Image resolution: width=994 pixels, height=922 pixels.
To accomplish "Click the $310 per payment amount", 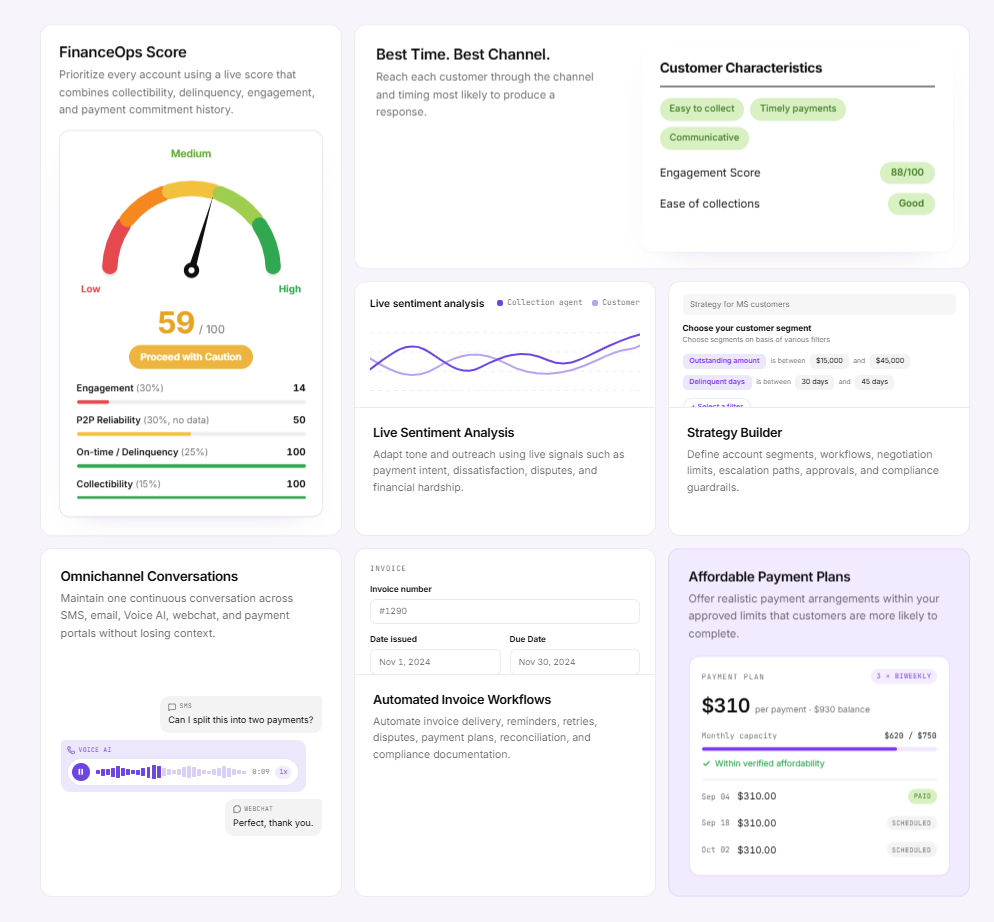I will pos(726,706).
